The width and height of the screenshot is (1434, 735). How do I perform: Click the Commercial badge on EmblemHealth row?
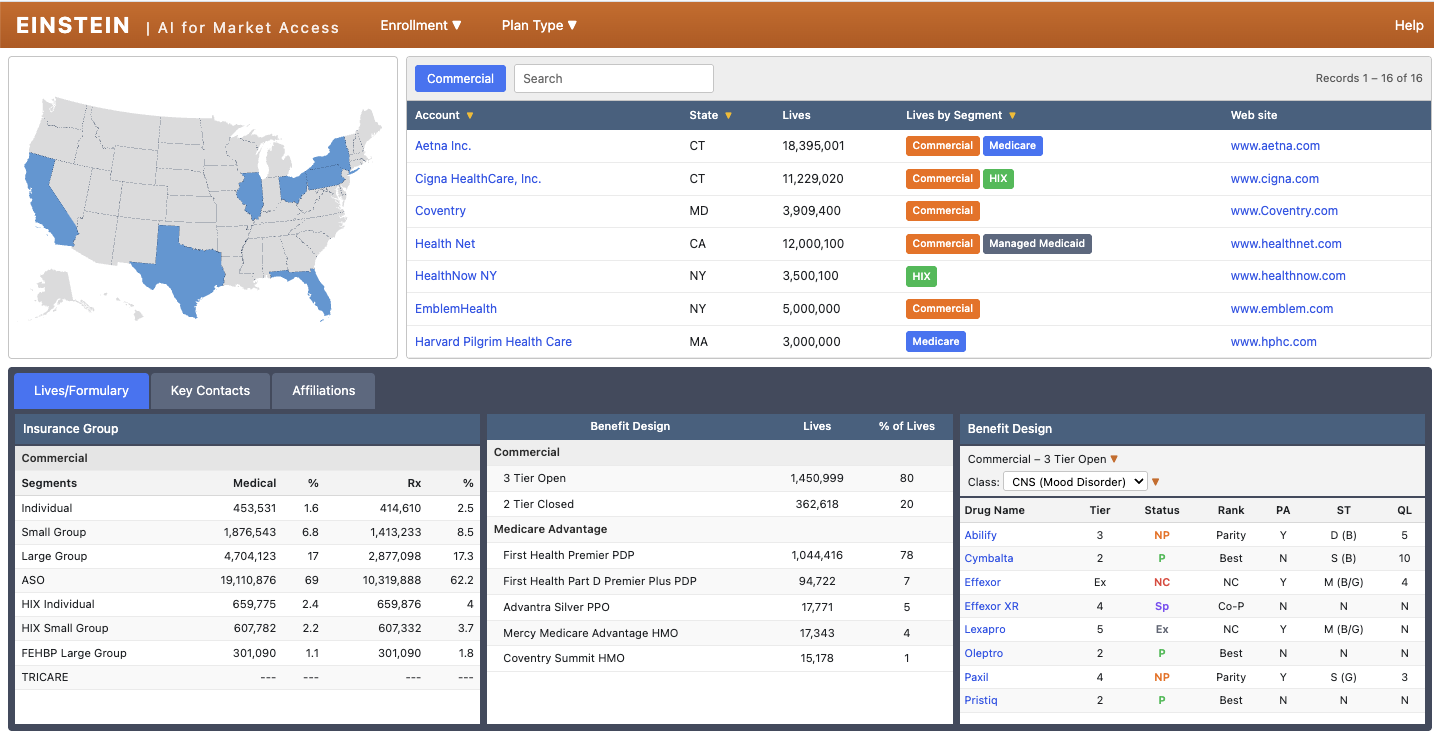click(942, 308)
